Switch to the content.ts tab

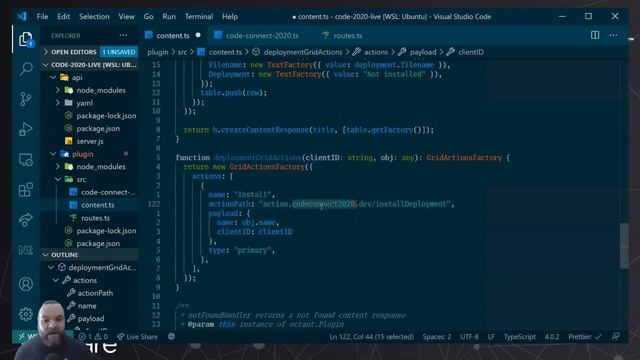[173, 36]
